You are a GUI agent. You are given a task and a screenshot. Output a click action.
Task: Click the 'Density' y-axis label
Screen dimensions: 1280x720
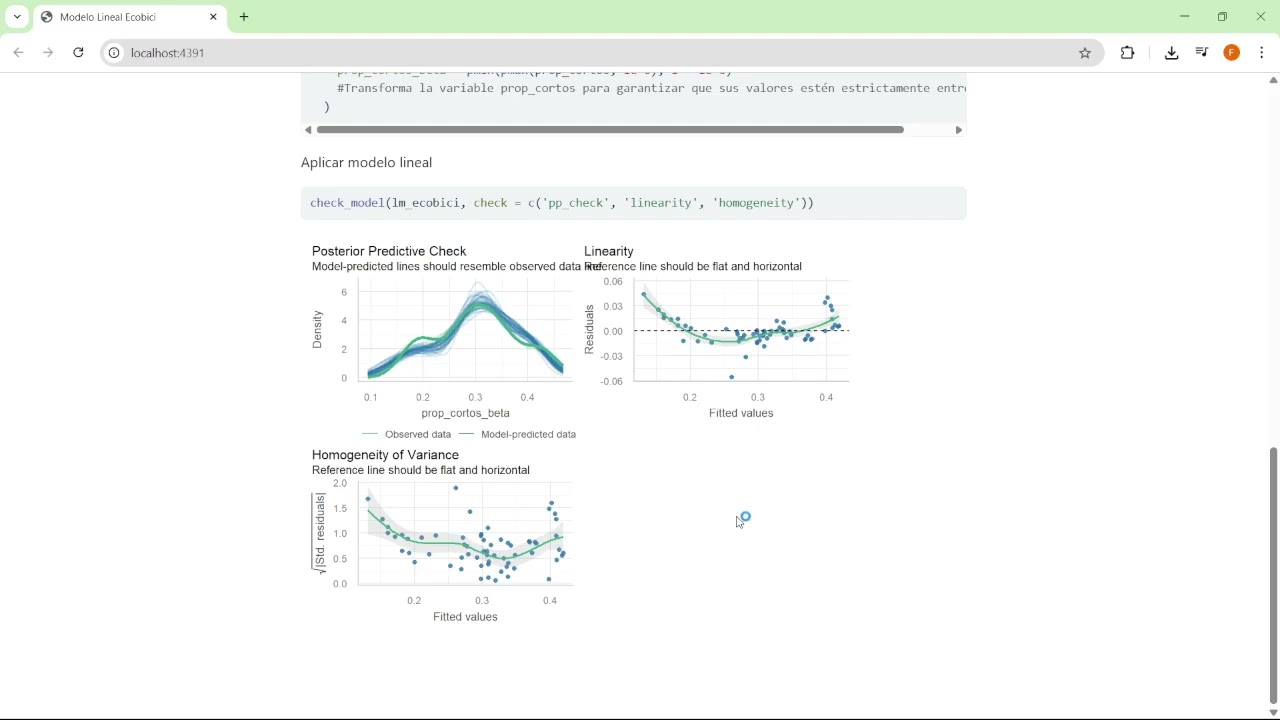[x=318, y=329]
